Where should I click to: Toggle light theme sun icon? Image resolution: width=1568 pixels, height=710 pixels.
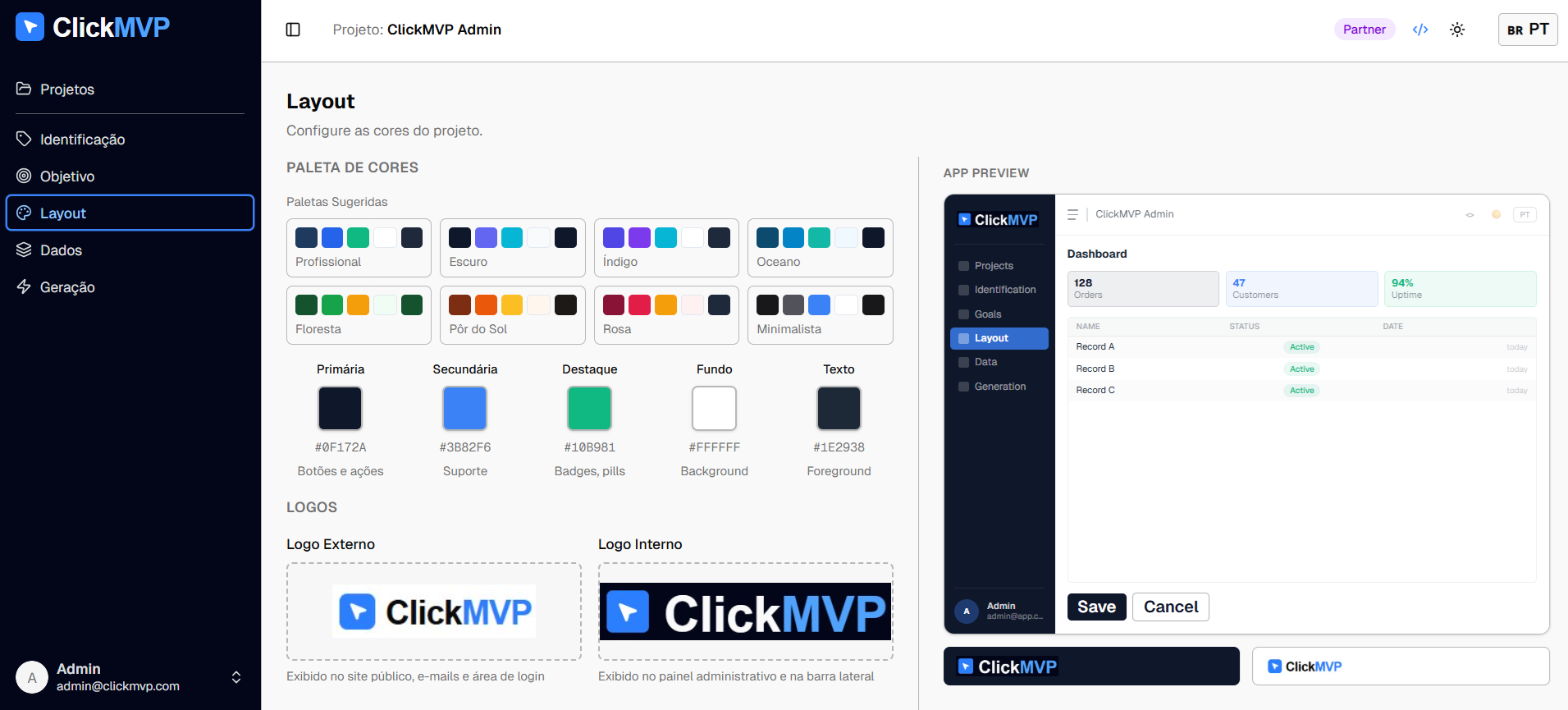(1457, 30)
